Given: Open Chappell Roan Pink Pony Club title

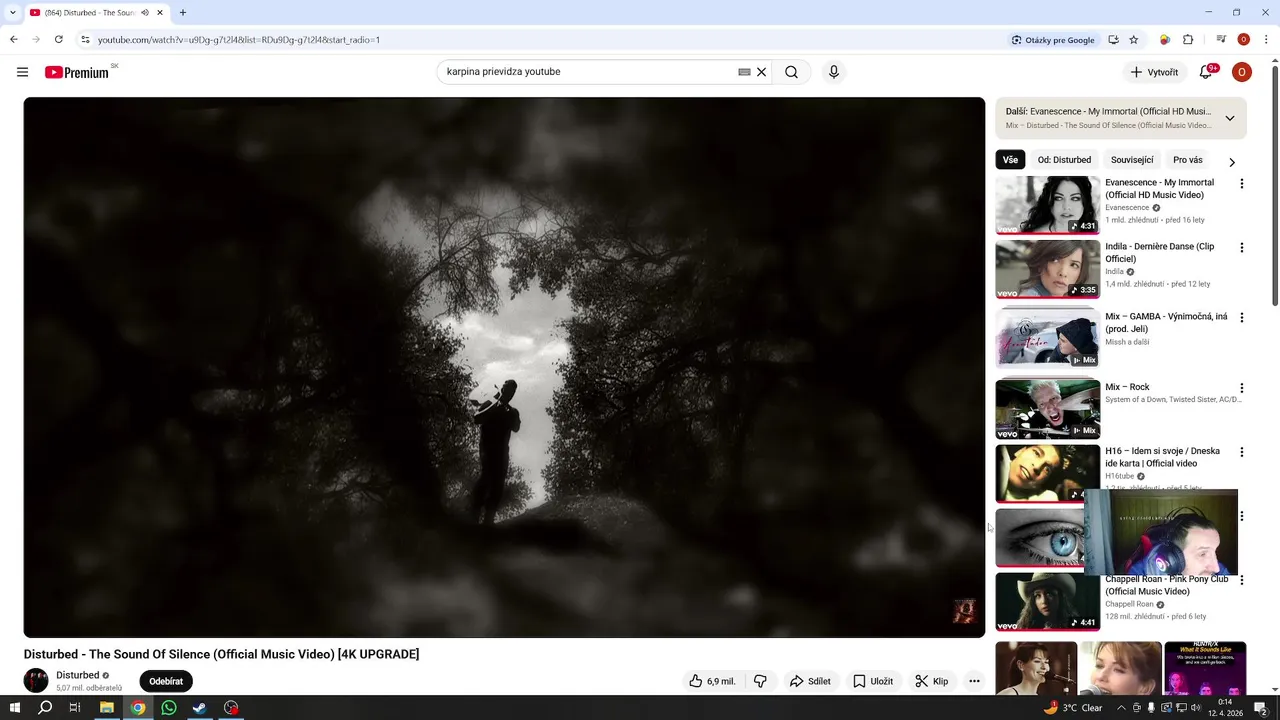Looking at the screenshot, I should click(1166, 585).
